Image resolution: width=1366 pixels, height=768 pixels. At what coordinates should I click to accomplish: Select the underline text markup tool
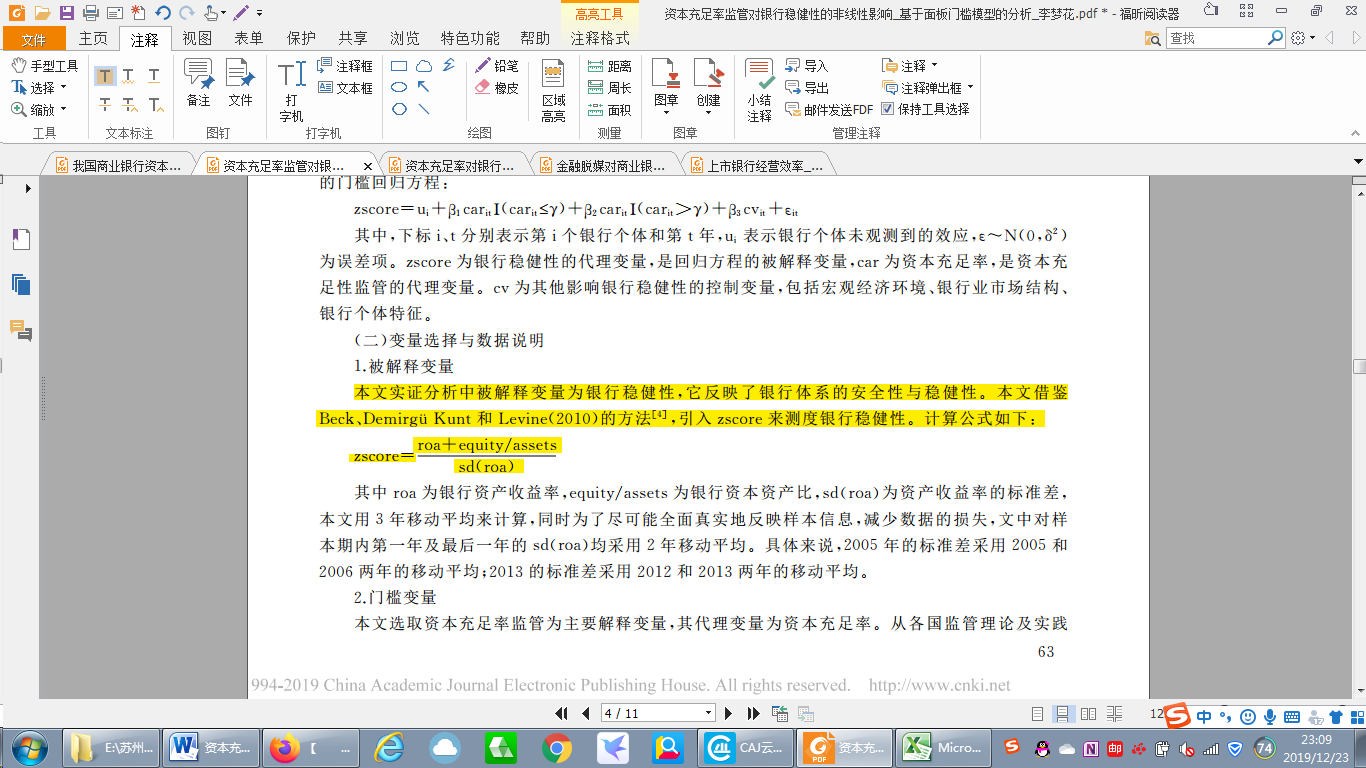[154, 76]
